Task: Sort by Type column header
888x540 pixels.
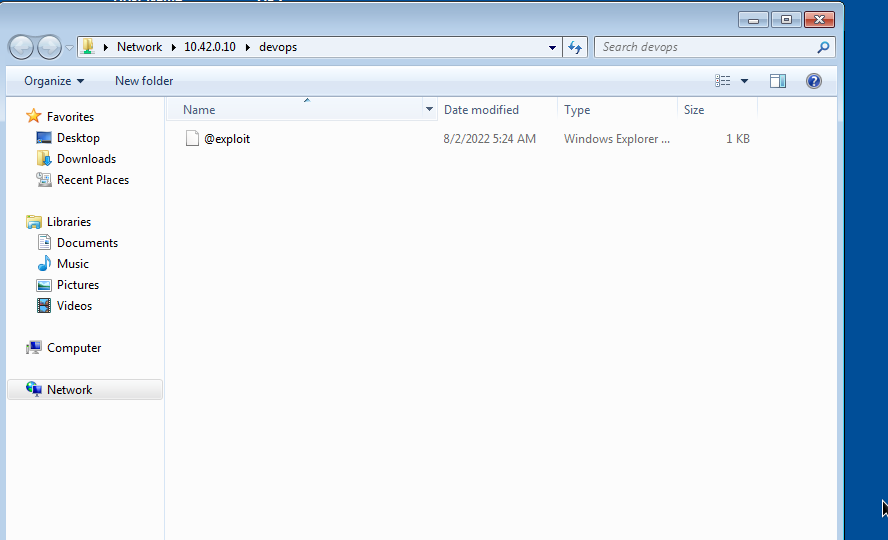Action: point(617,110)
